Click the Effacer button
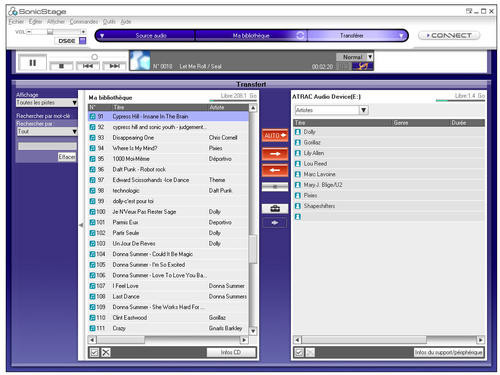Viewport: 500px width, 375px height. click(x=67, y=157)
